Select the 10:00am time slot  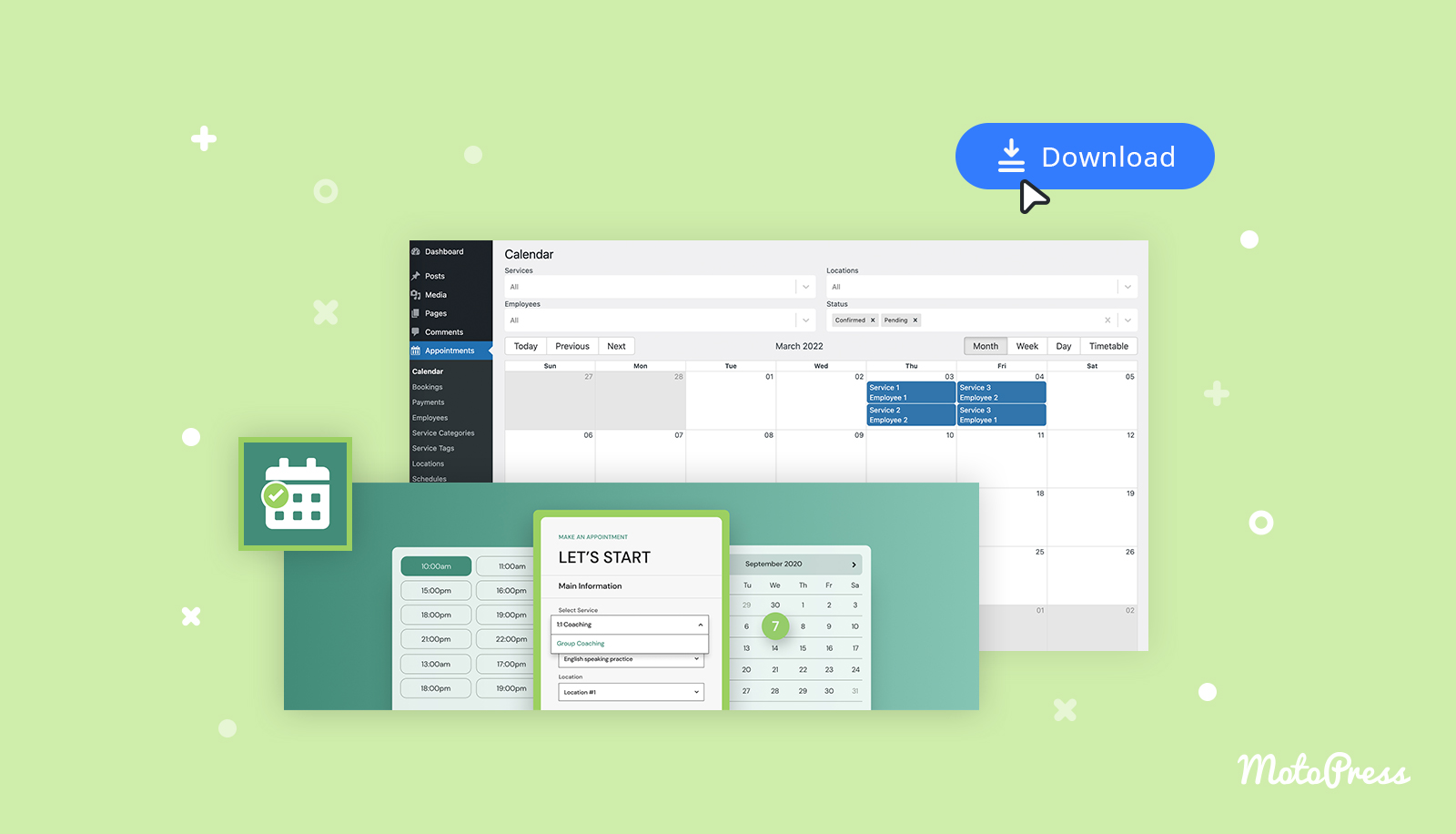435,565
